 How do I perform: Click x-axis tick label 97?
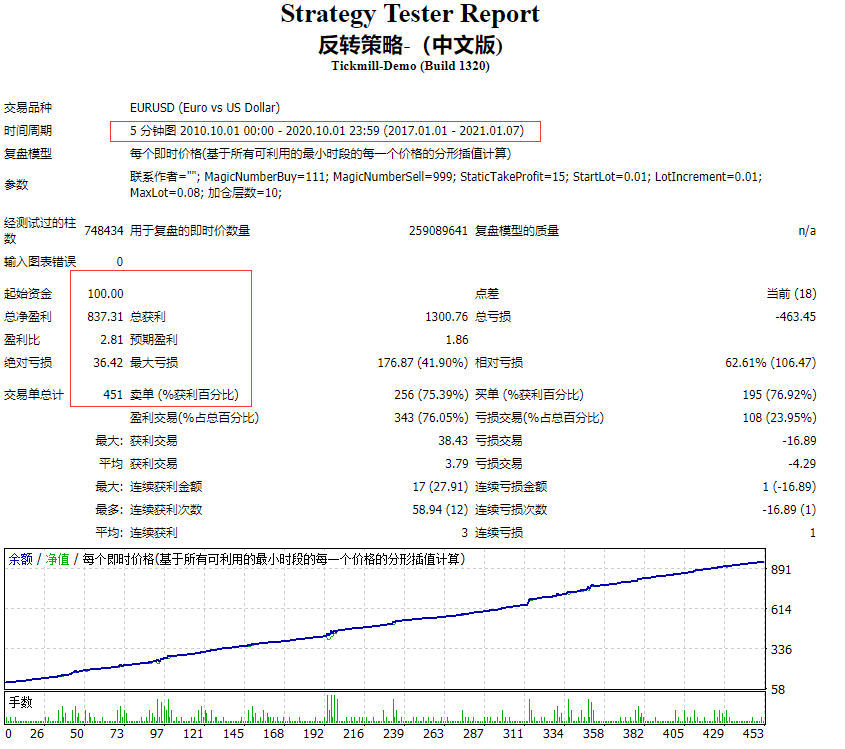click(156, 734)
